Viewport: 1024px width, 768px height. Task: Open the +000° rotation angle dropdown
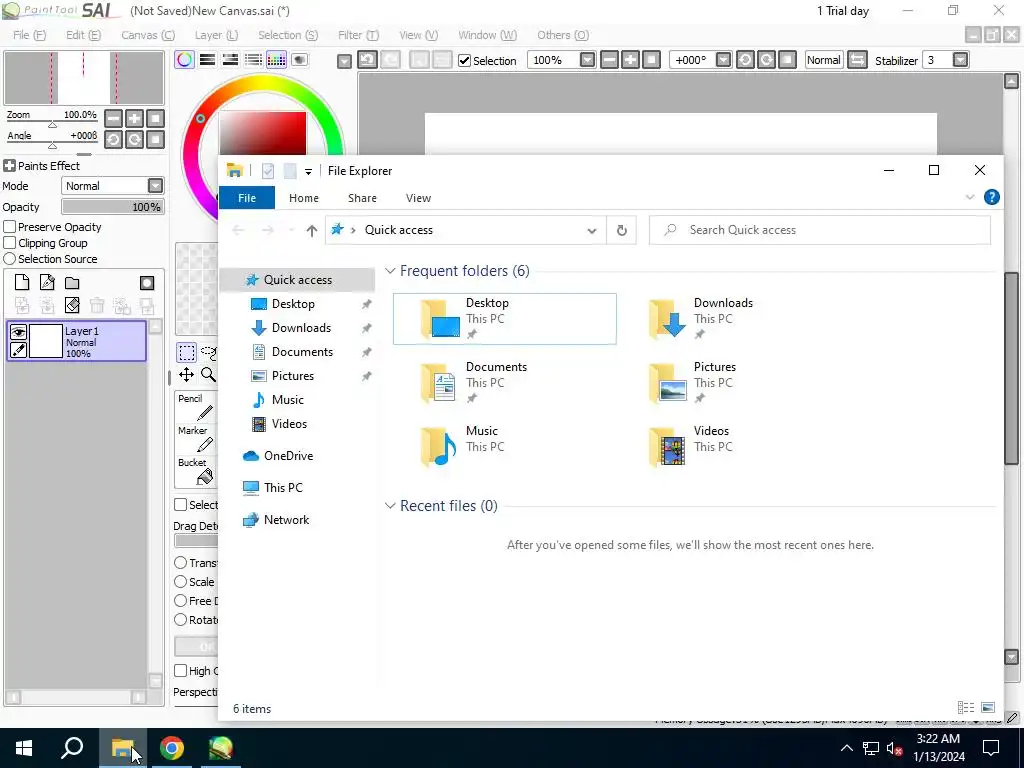(723, 60)
